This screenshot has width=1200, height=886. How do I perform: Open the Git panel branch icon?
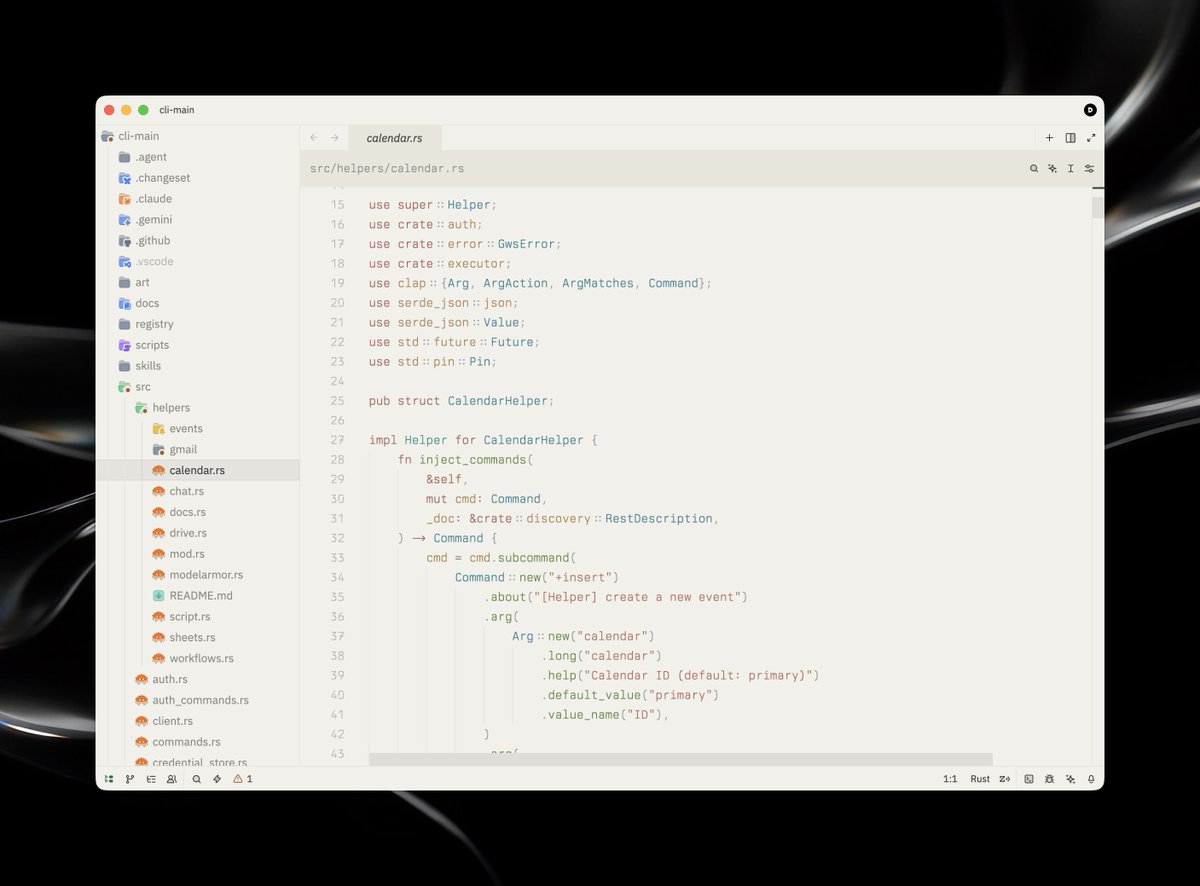(x=130, y=778)
